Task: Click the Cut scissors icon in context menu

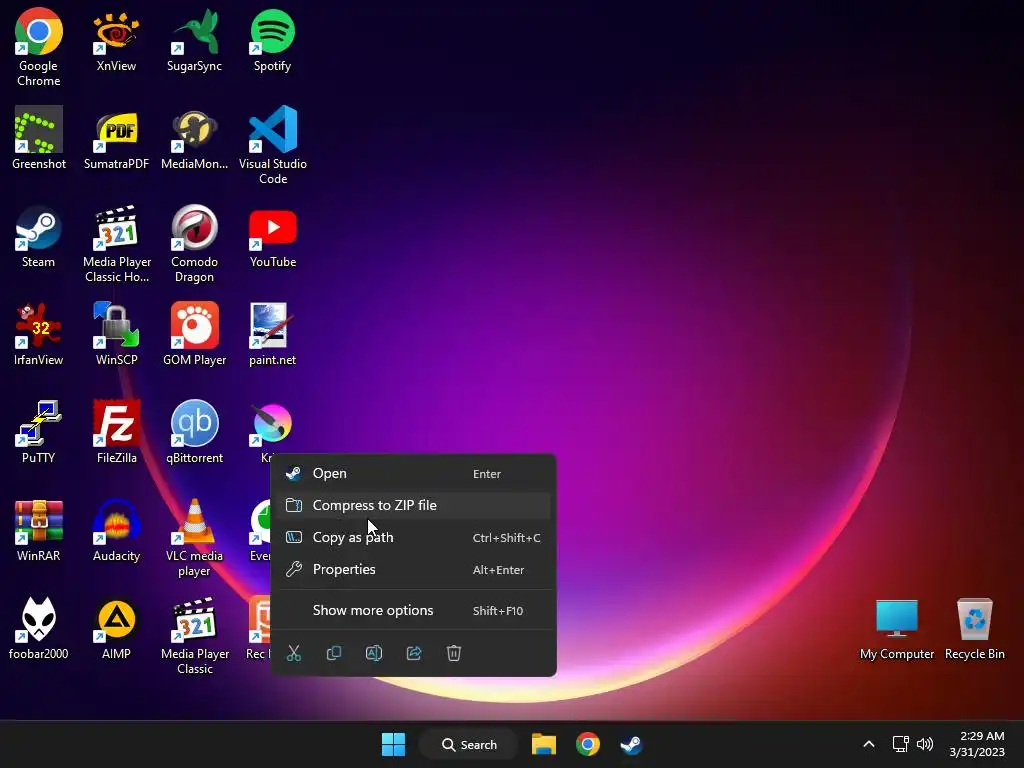Action: tap(294, 653)
